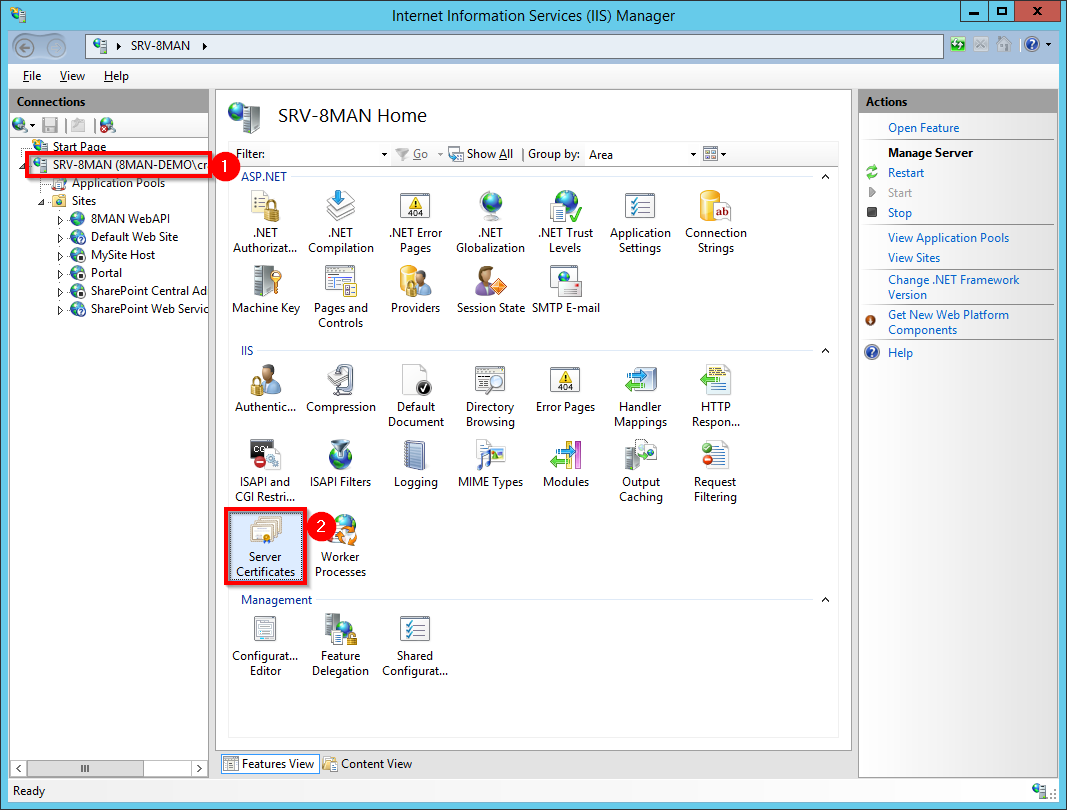Image resolution: width=1067 pixels, height=810 pixels.
Task: Expand the MySite Host node
Action: tap(60, 256)
